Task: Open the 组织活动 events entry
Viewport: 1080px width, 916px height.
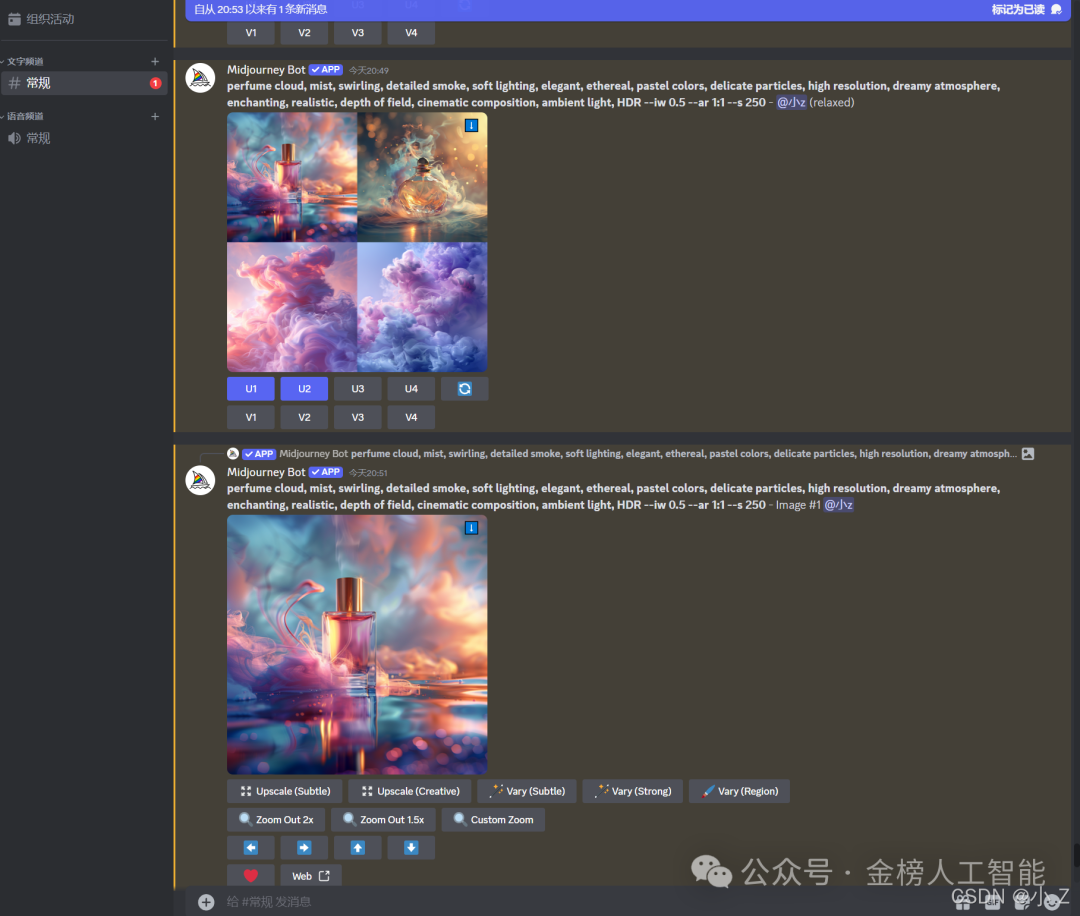Action: click(41, 19)
